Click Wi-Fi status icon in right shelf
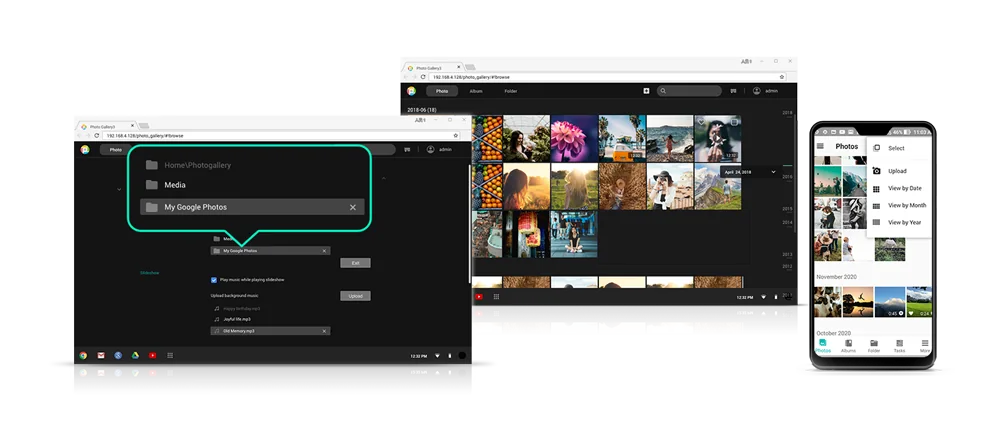The width and height of the screenshot is (1000, 446). pyautogui.click(x=763, y=297)
